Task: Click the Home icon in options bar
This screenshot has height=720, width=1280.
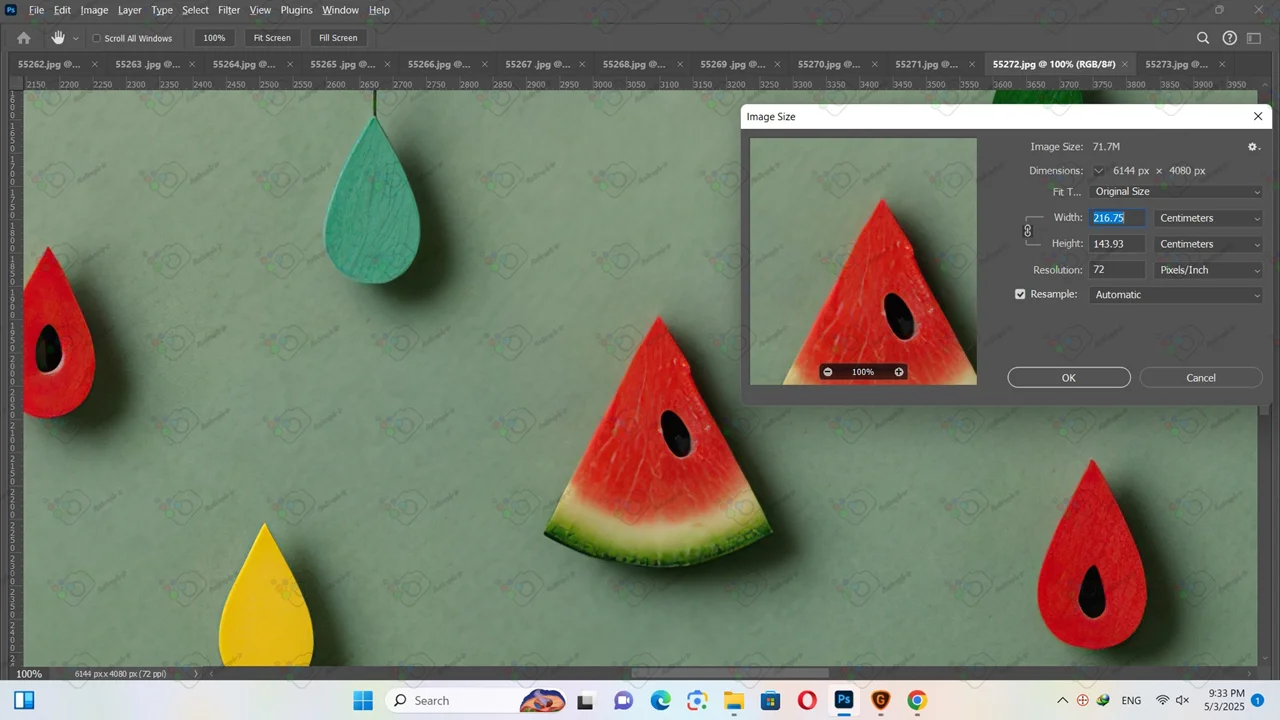Action: pos(24,38)
